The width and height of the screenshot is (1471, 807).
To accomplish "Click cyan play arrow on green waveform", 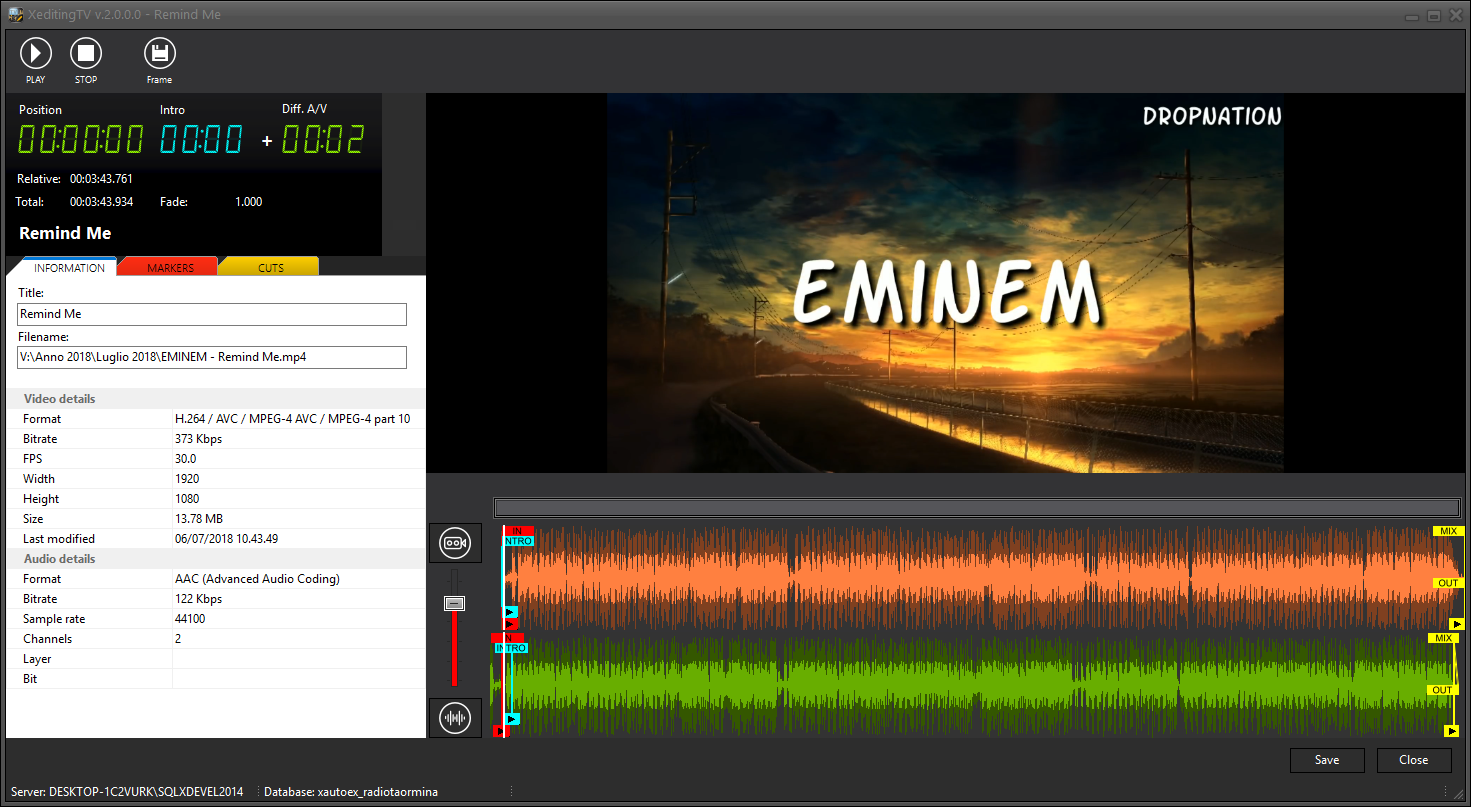I will click(x=512, y=719).
